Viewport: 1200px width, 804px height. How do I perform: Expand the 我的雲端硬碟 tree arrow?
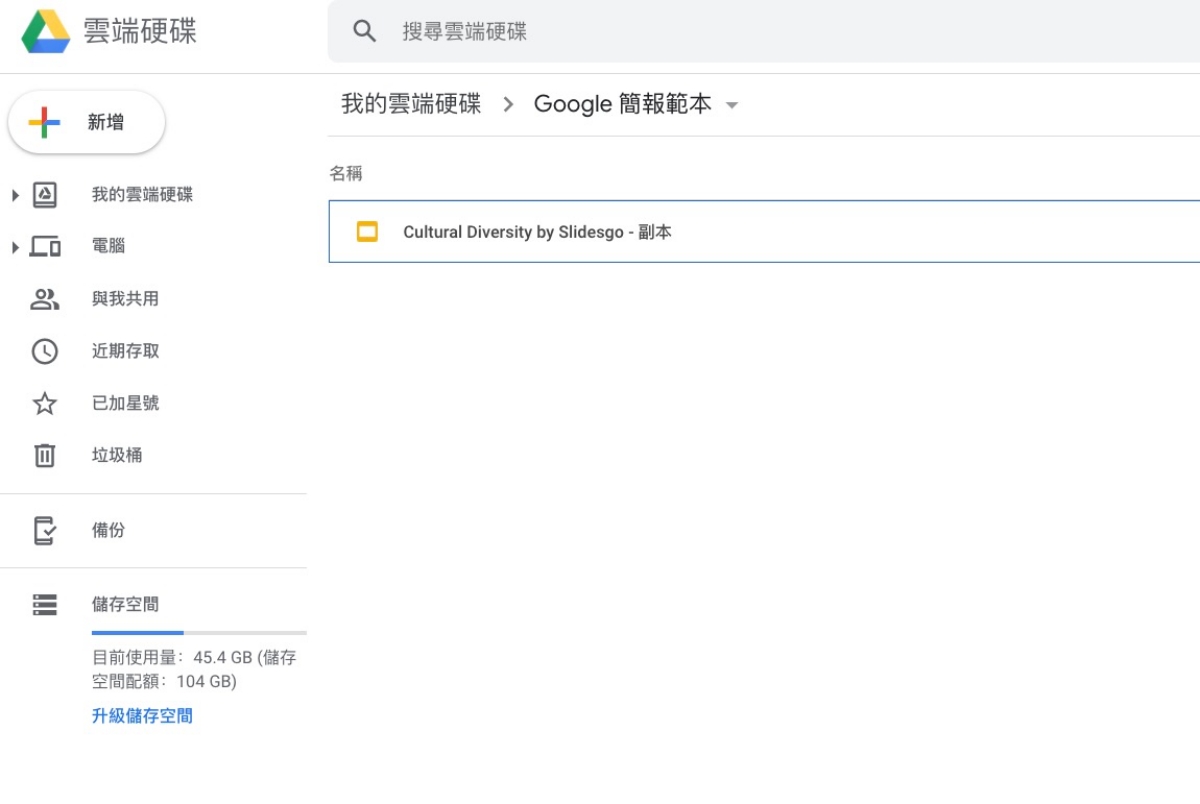(x=15, y=195)
